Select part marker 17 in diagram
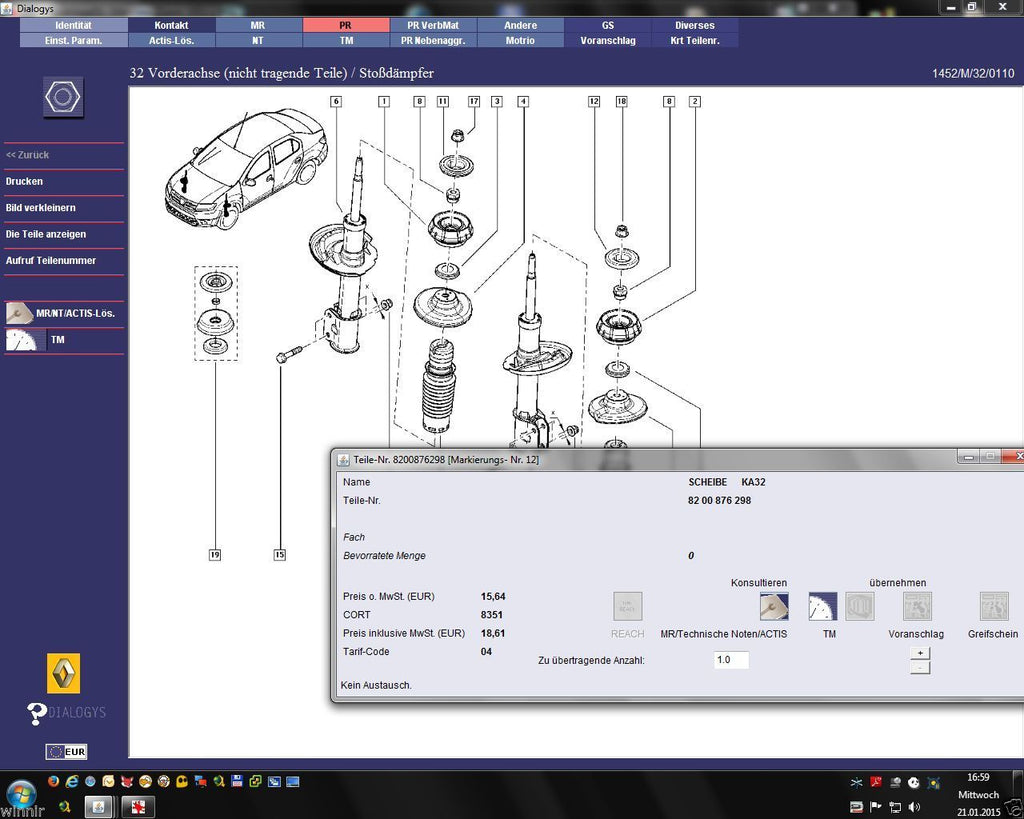Viewport: 1024px width, 819px height. click(474, 101)
